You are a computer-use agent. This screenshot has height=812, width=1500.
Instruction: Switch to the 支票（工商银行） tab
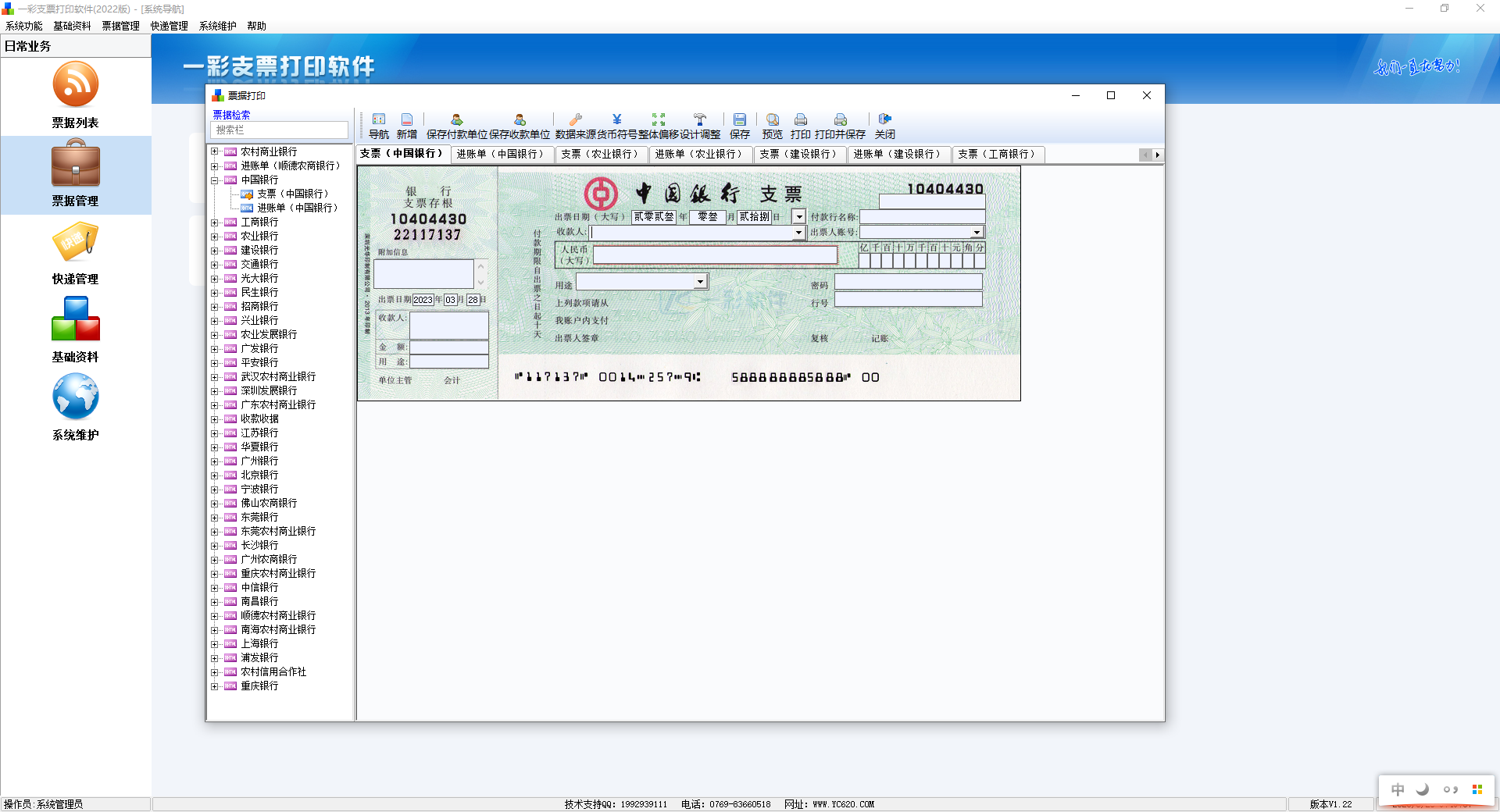(x=998, y=154)
